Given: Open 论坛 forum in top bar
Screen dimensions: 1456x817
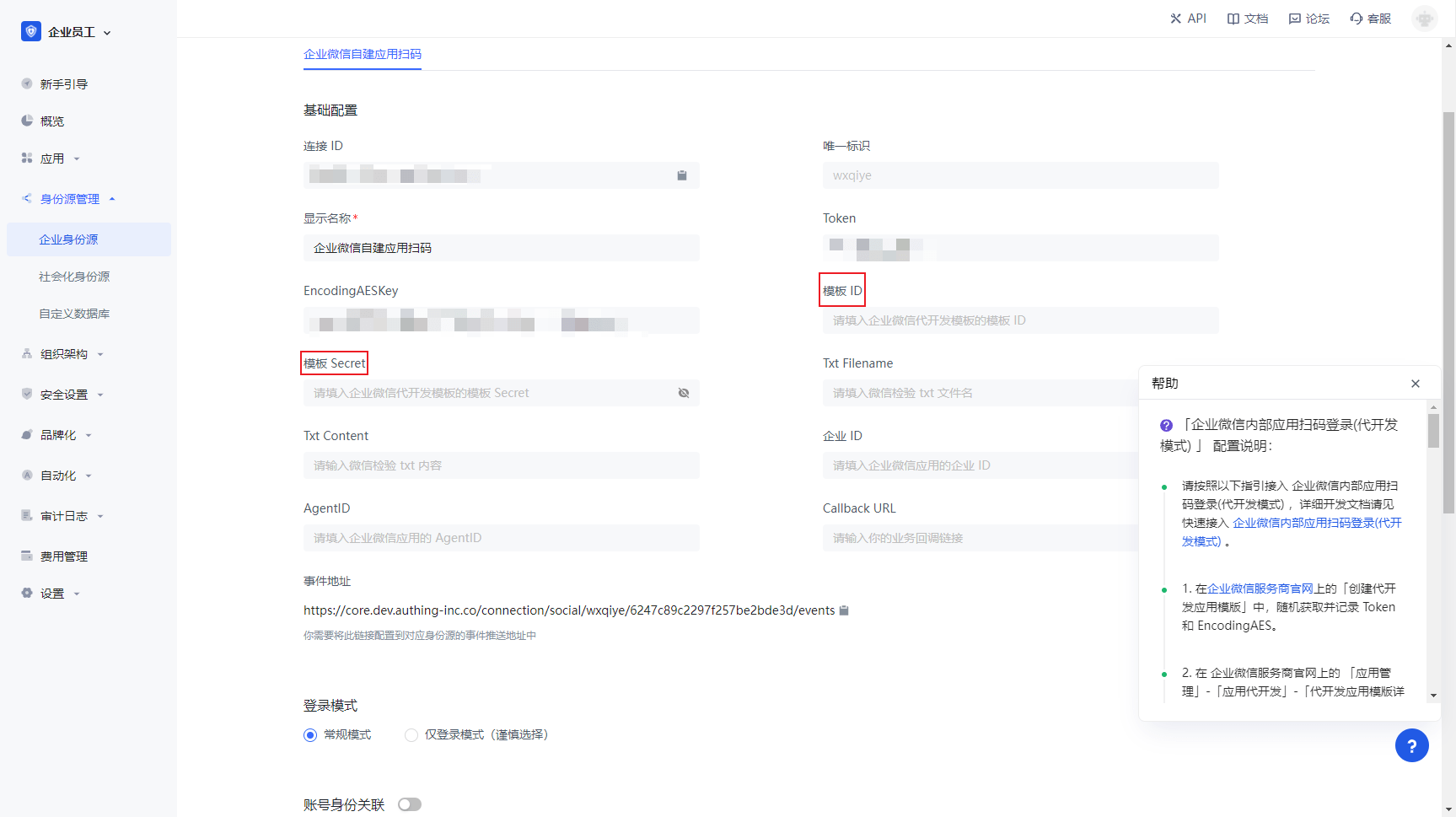Looking at the screenshot, I should click(1308, 19).
